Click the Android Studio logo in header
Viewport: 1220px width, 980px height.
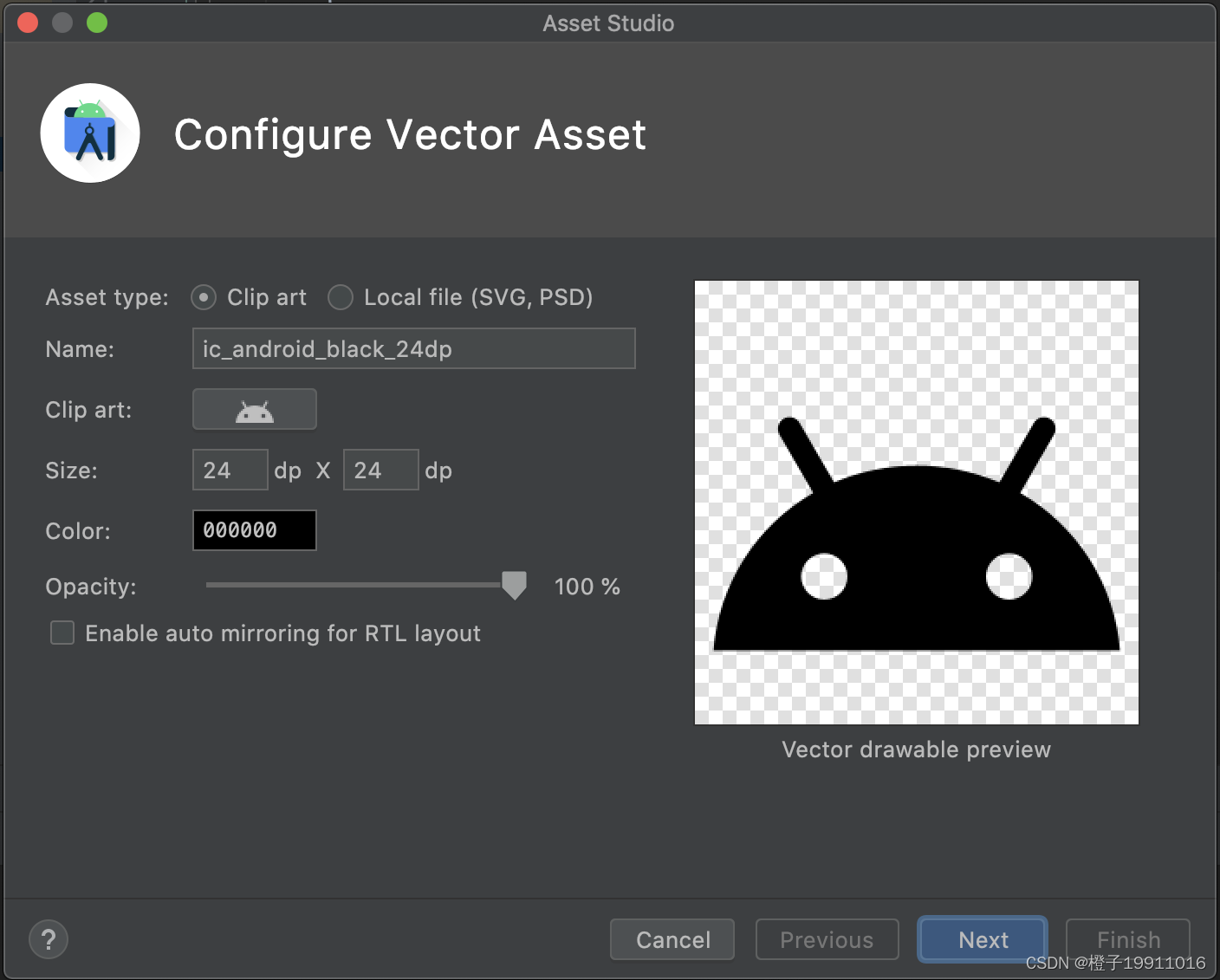point(90,133)
